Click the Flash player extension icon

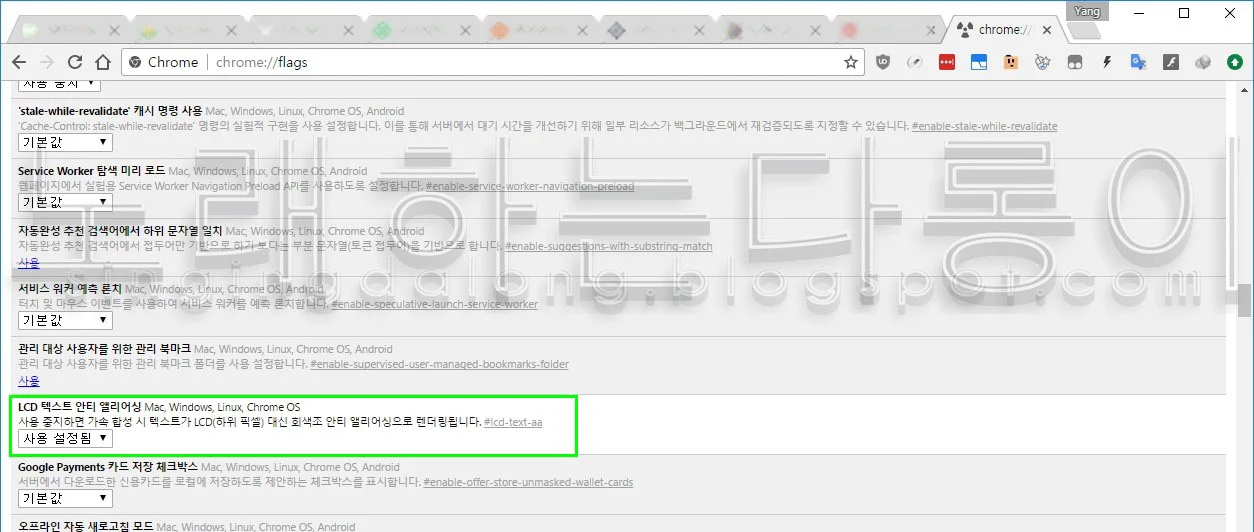tap(1170, 62)
